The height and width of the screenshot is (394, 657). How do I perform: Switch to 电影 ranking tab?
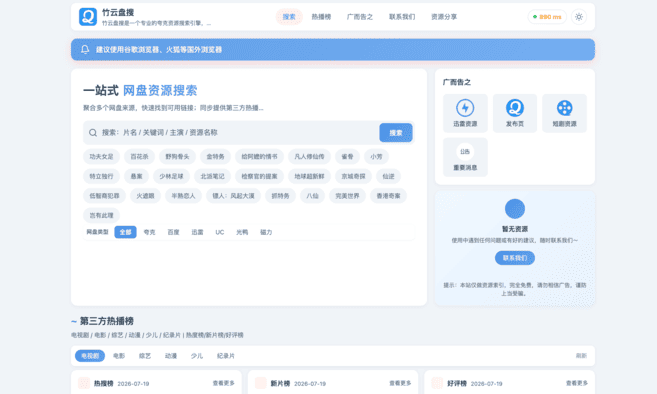[x=119, y=356]
